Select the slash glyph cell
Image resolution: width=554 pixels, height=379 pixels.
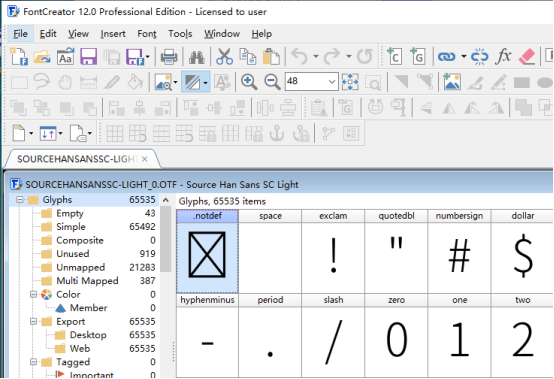333,336
